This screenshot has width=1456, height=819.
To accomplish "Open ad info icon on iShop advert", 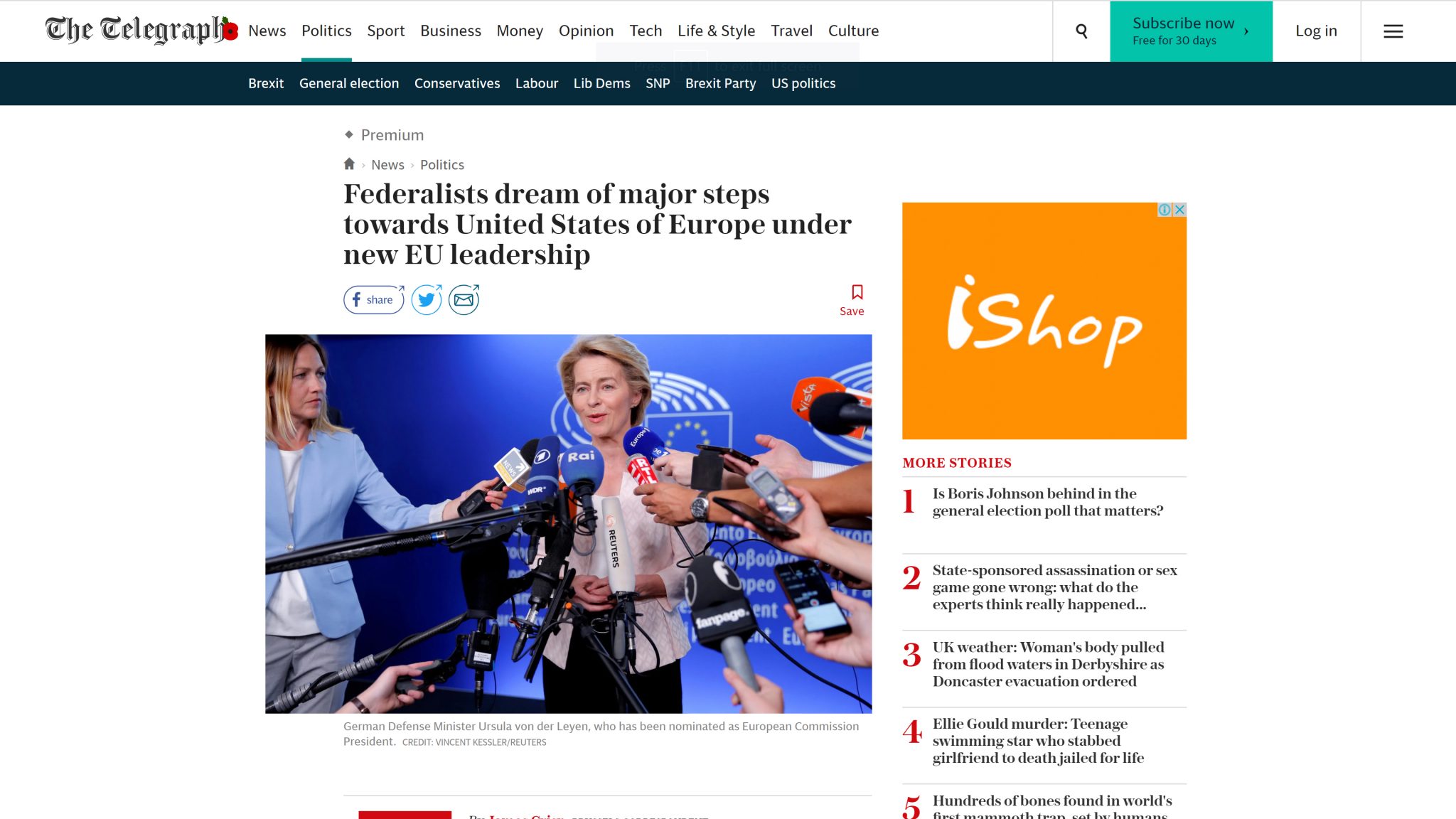I will [1165, 210].
